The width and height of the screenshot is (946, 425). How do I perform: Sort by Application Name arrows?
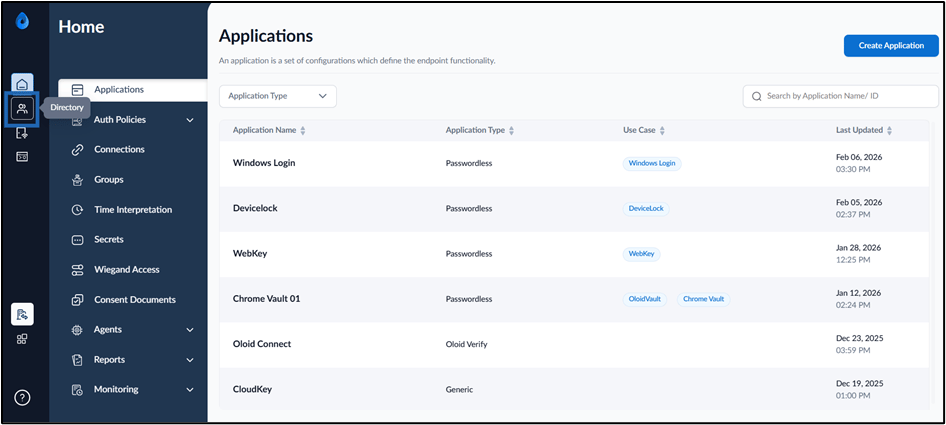tap(303, 130)
